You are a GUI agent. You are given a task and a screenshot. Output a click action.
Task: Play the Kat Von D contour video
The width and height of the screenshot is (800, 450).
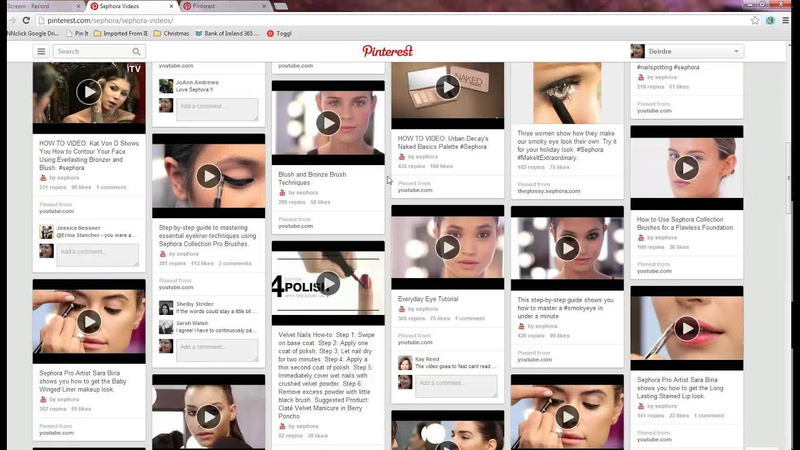[x=89, y=93]
